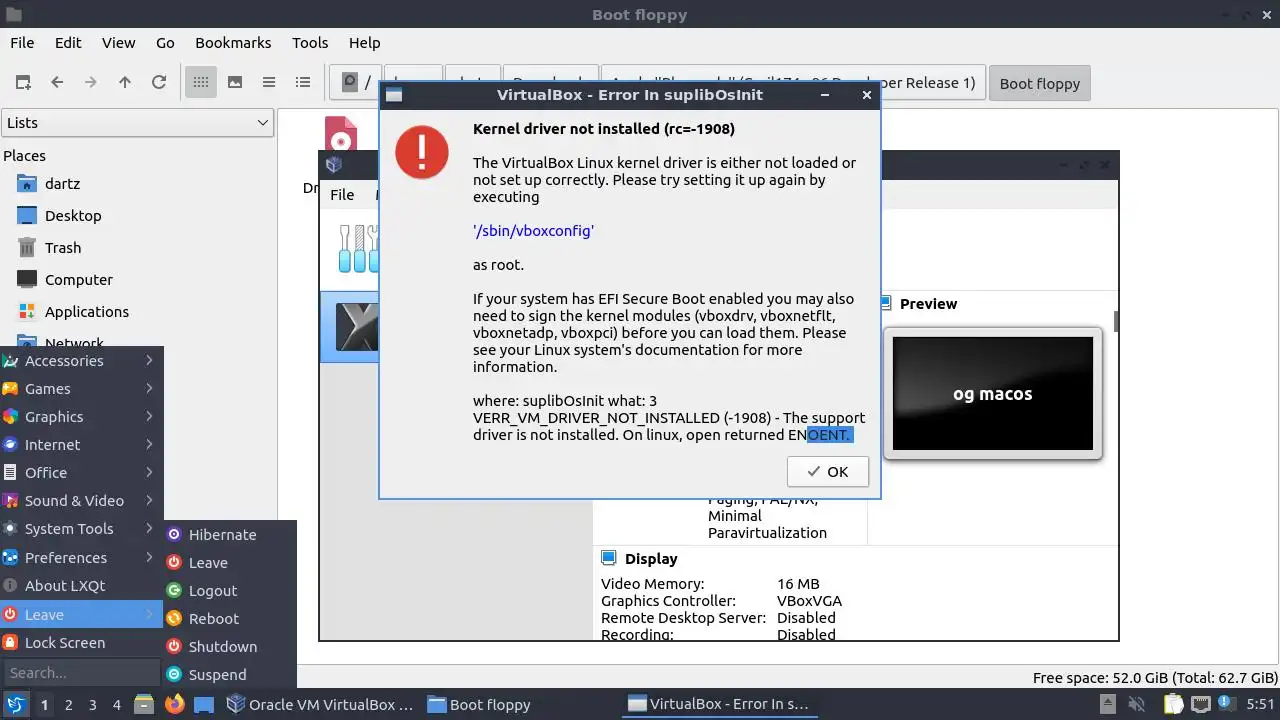1280x720 pixels.
Task: Click the LXQt start menu button
Action: tap(17, 704)
